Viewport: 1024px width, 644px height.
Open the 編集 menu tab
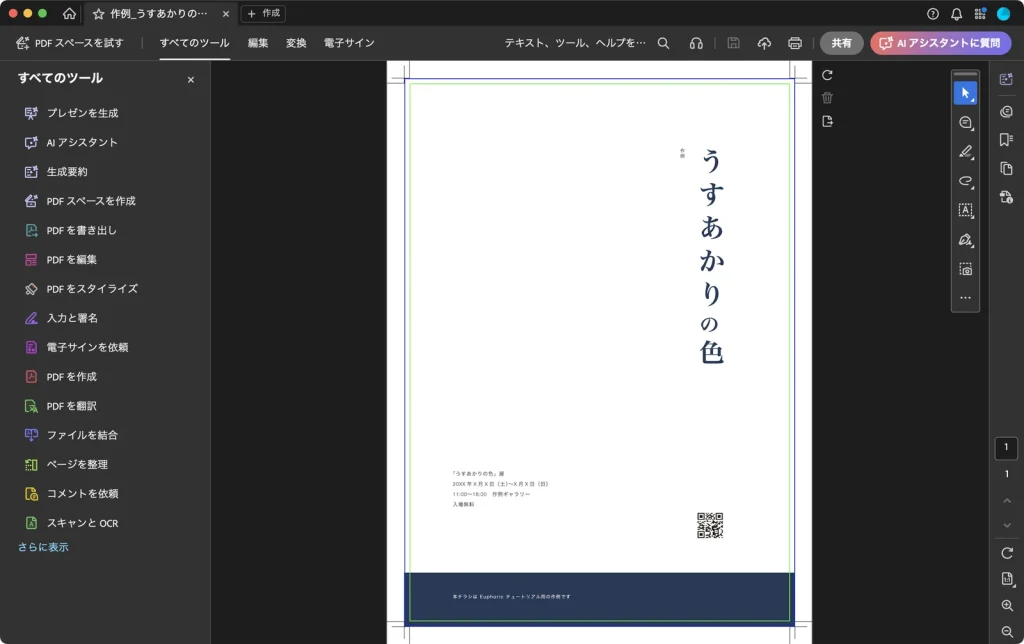click(x=258, y=43)
